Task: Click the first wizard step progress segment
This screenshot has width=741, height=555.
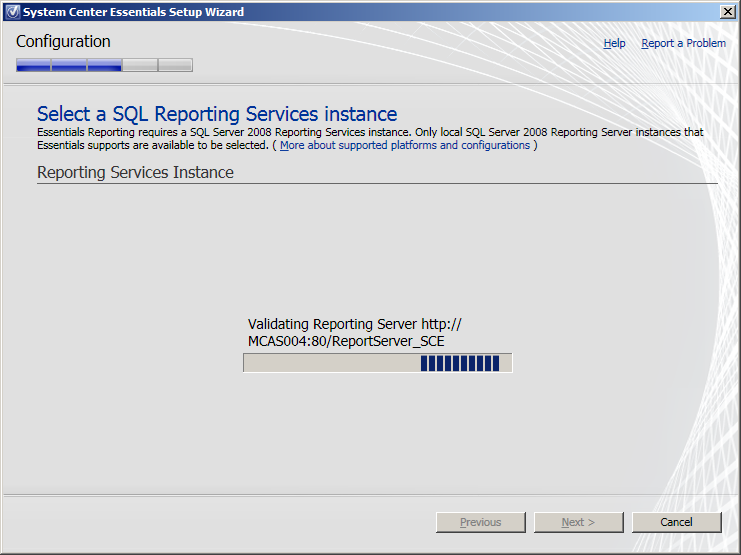Action: [x=33, y=65]
